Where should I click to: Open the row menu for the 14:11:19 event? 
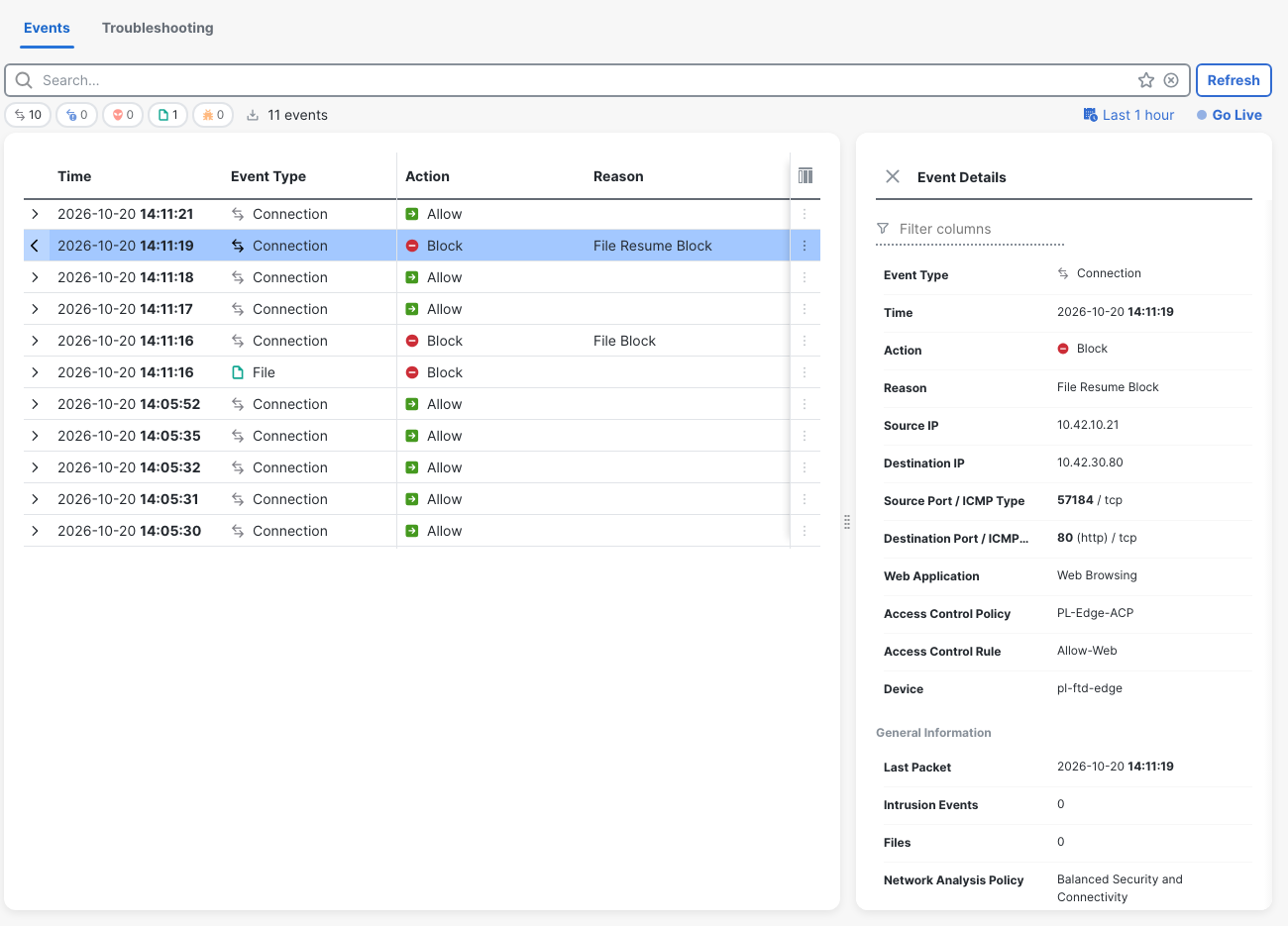tap(805, 246)
